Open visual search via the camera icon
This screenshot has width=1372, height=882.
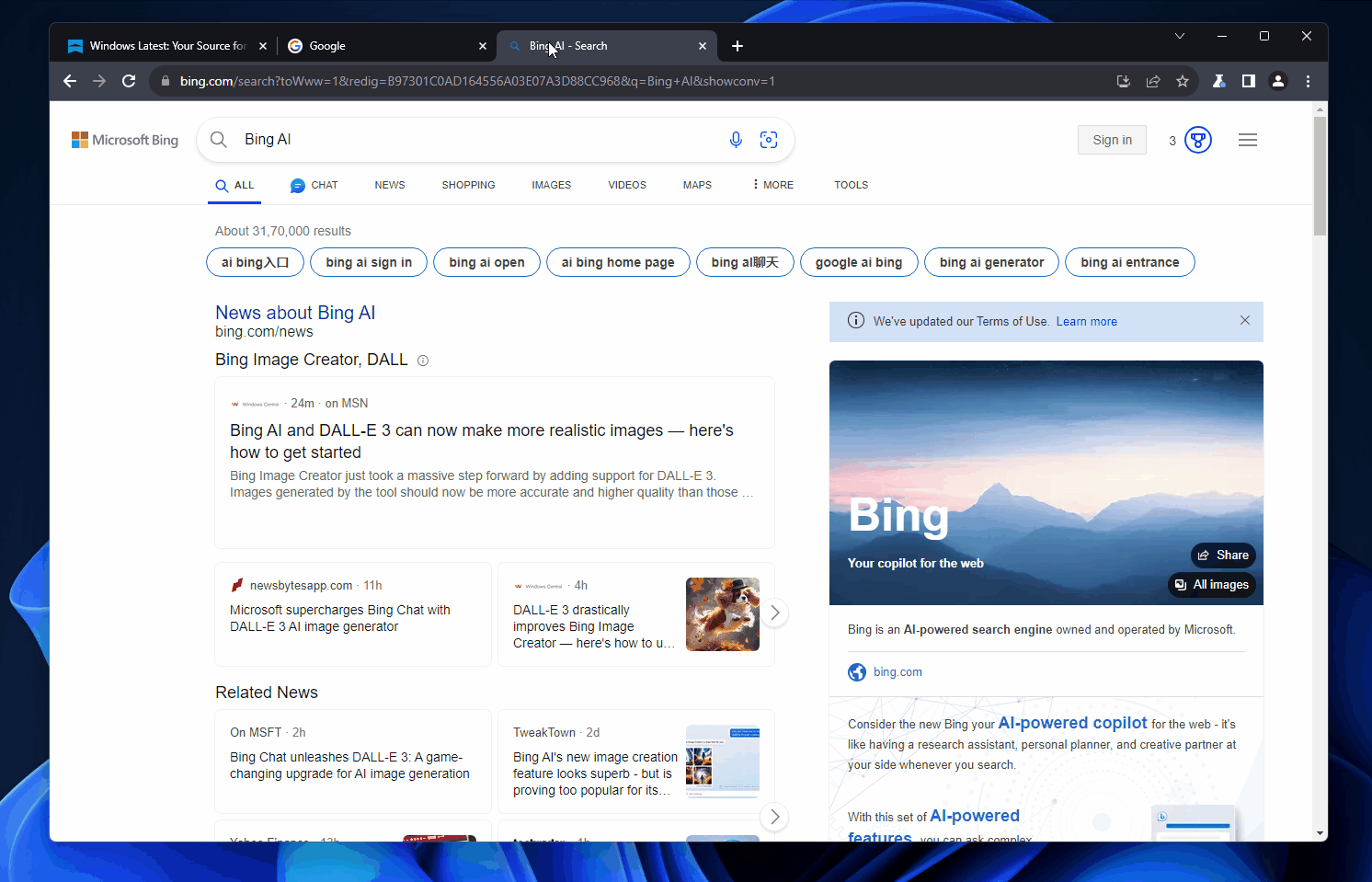(x=769, y=139)
